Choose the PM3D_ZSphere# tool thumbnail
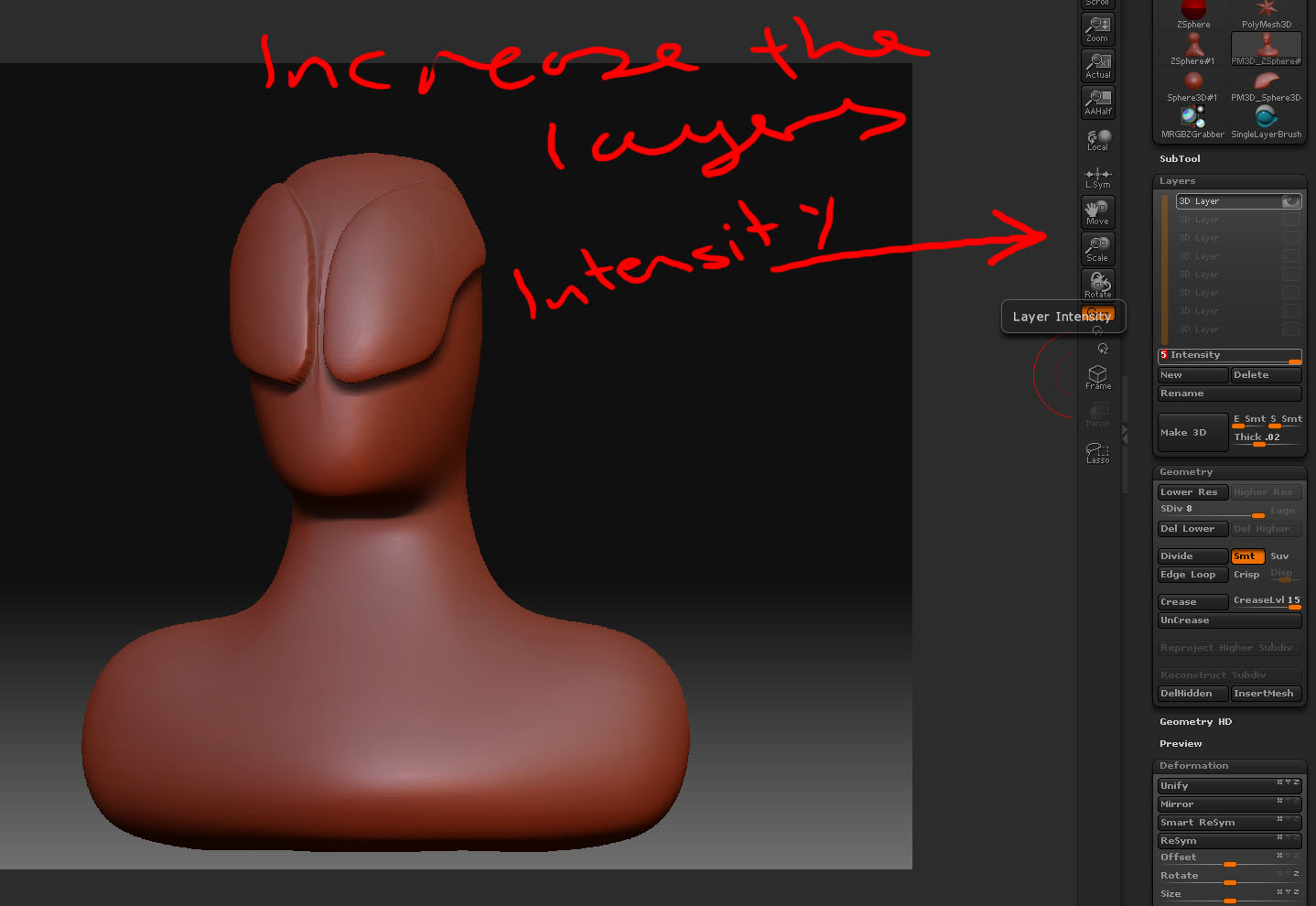Screen dimensions: 1316x906 tap(1267, 49)
